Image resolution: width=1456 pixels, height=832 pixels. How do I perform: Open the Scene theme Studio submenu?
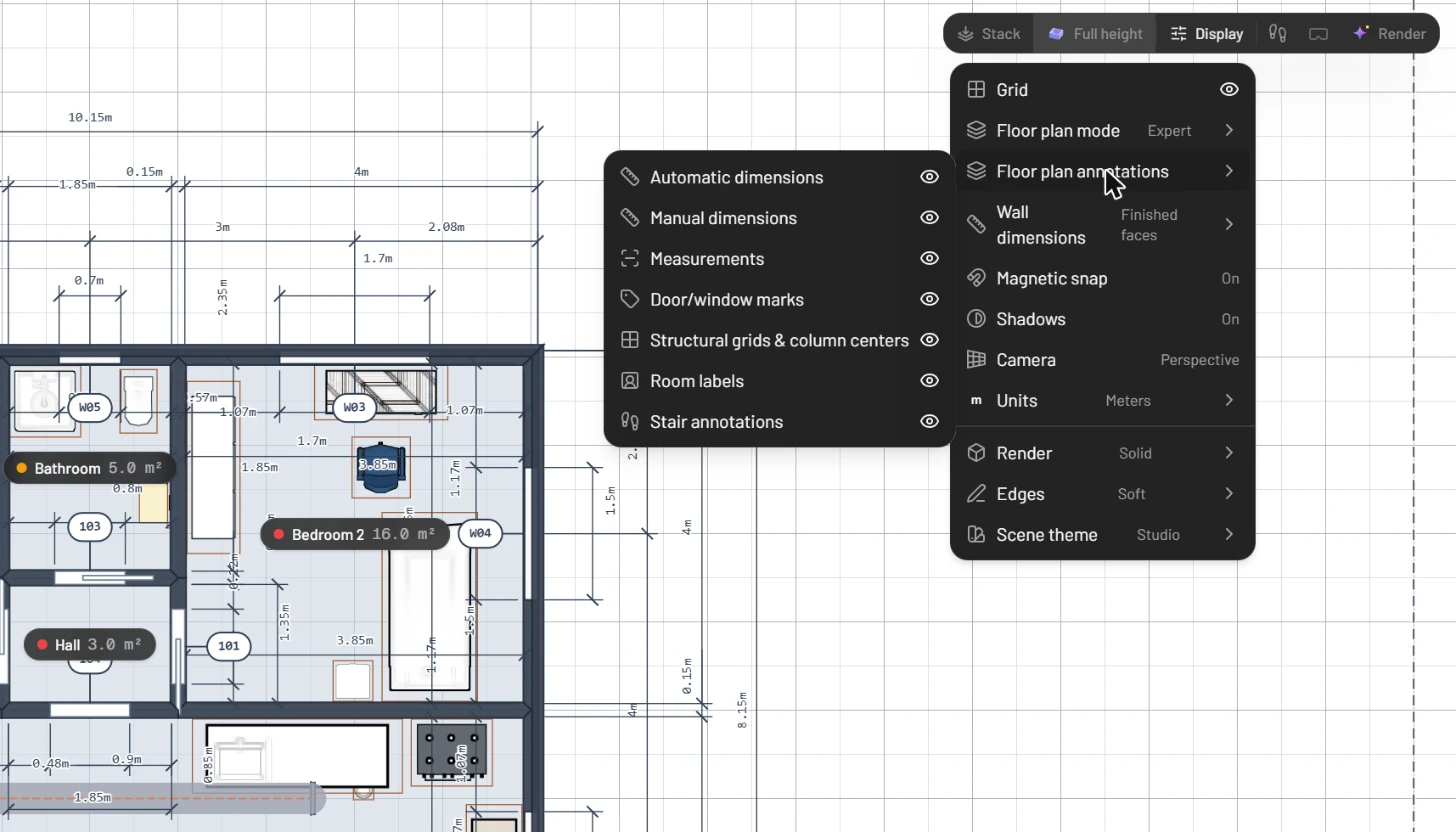[1102, 535]
